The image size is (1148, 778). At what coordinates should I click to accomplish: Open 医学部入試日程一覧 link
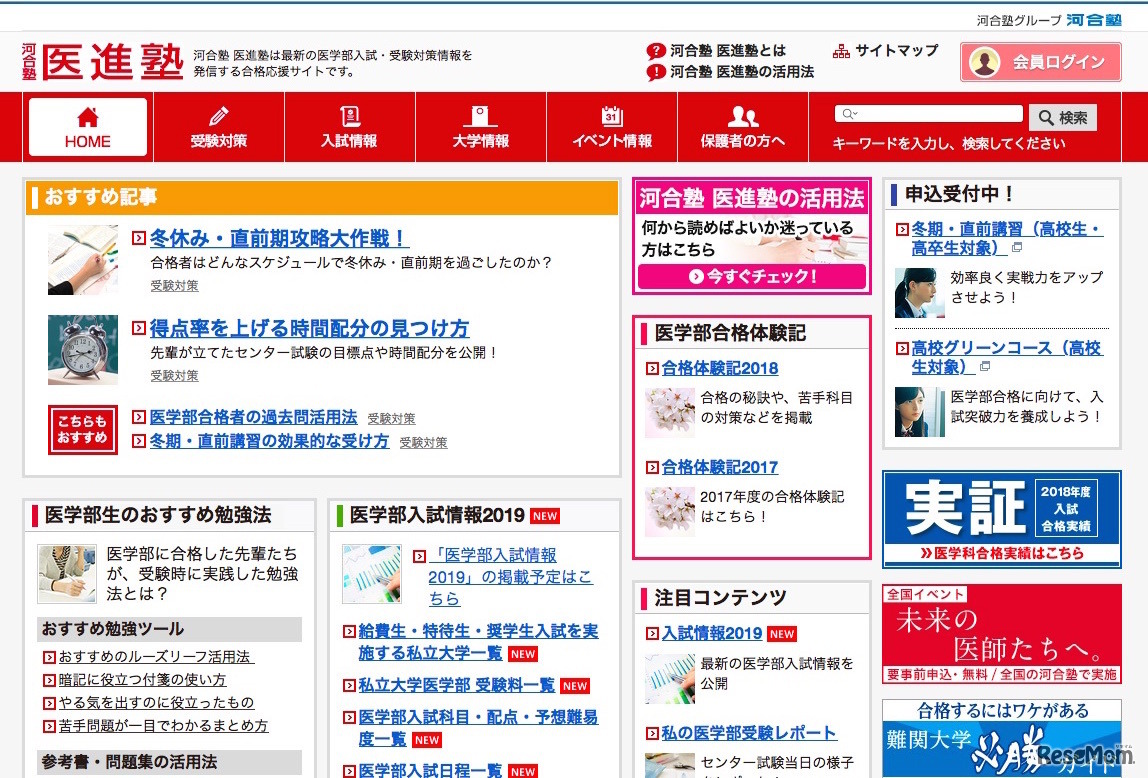click(x=430, y=771)
